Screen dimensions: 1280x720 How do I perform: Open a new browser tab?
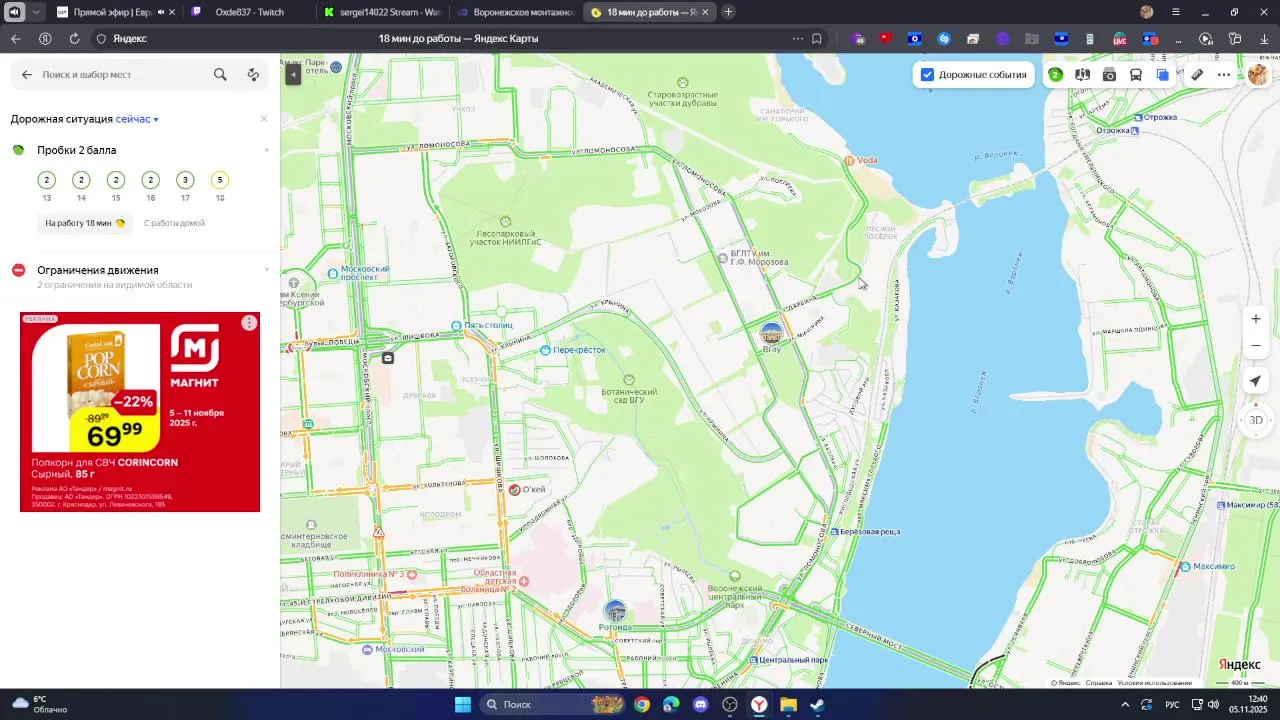(x=728, y=12)
